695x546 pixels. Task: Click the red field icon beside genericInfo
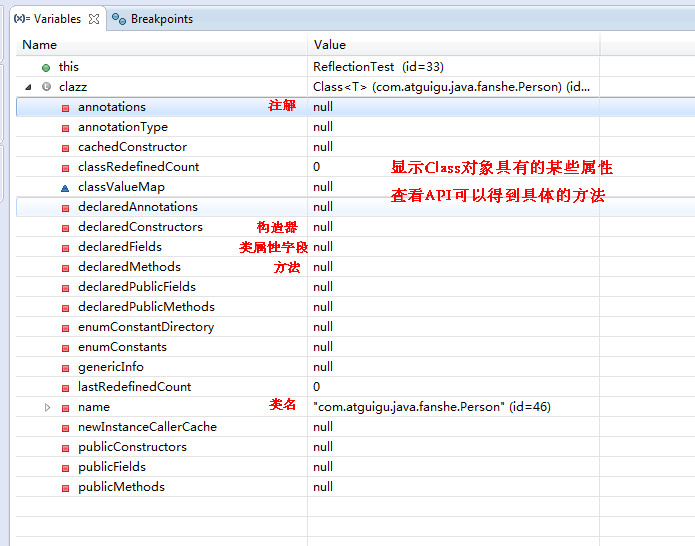[66, 367]
